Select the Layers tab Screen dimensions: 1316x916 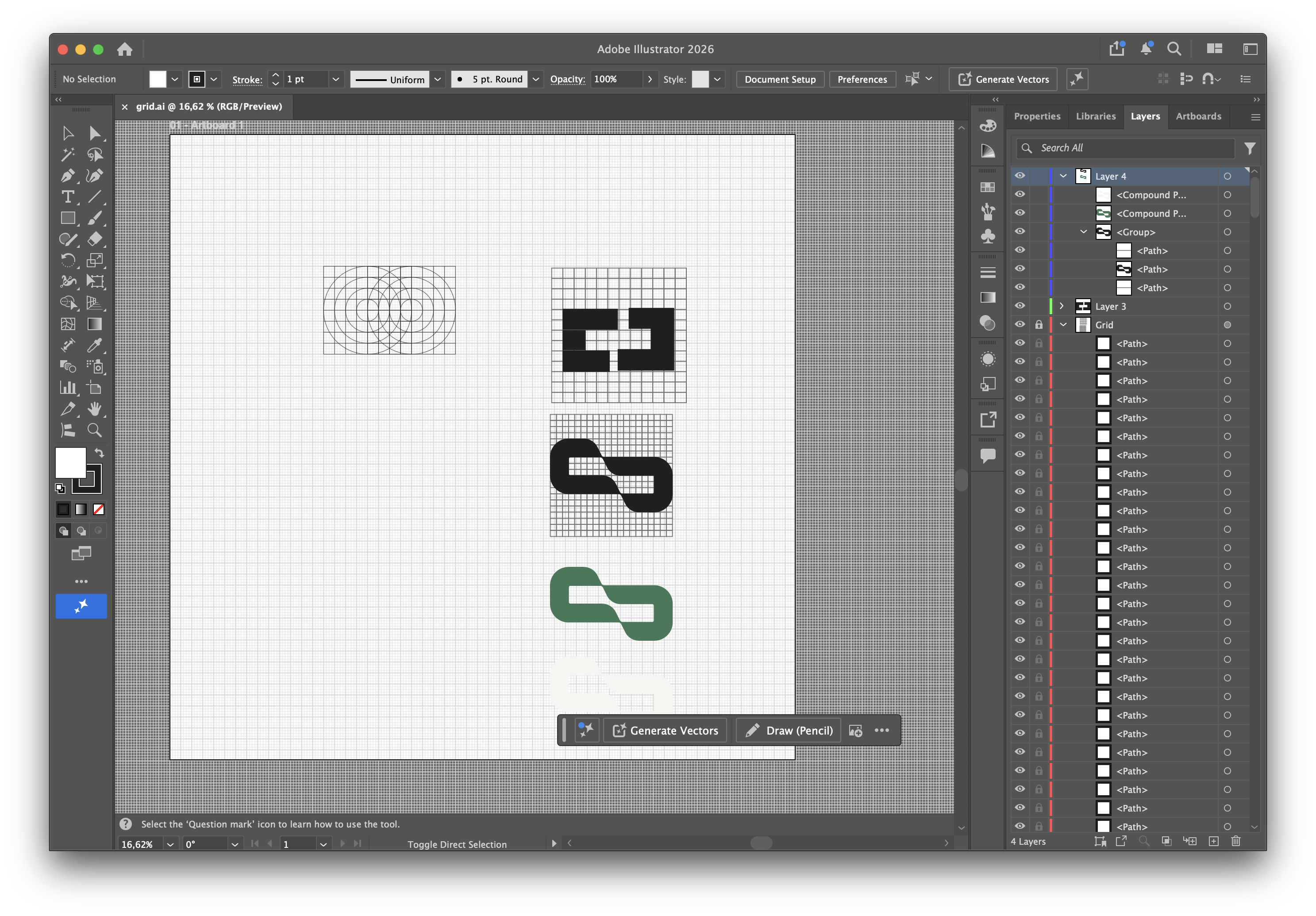[x=1145, y=116]
